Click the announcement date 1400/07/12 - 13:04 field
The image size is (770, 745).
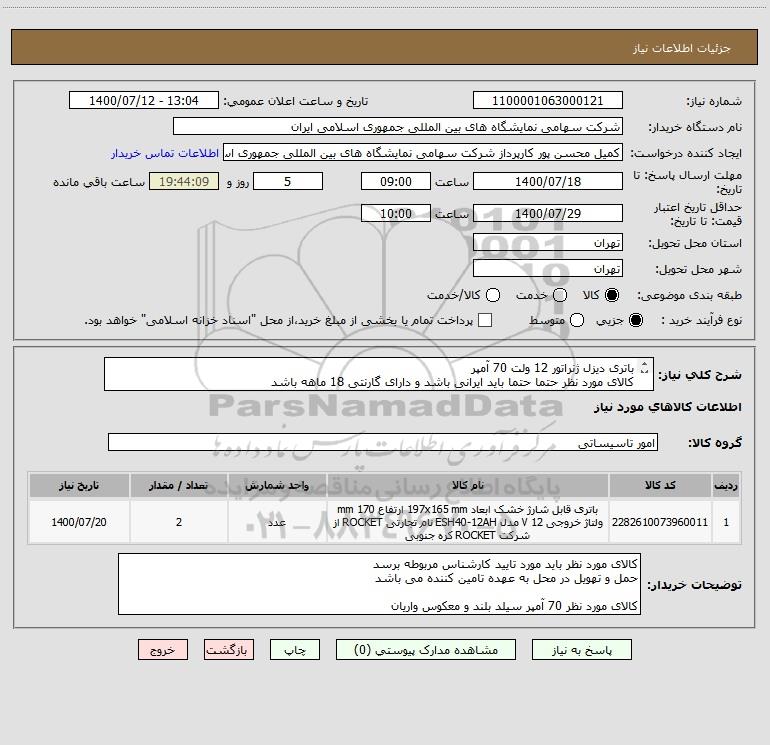144,101
